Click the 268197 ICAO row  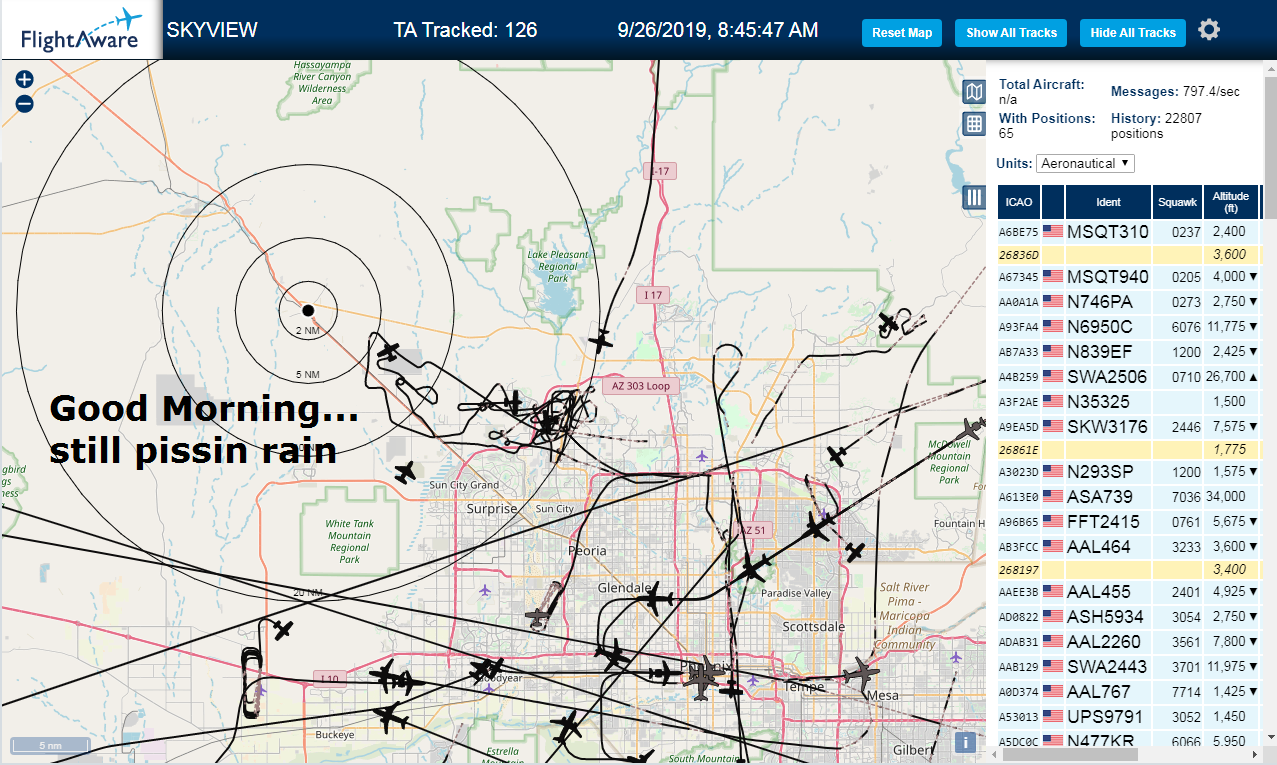tap(1128, 569)
